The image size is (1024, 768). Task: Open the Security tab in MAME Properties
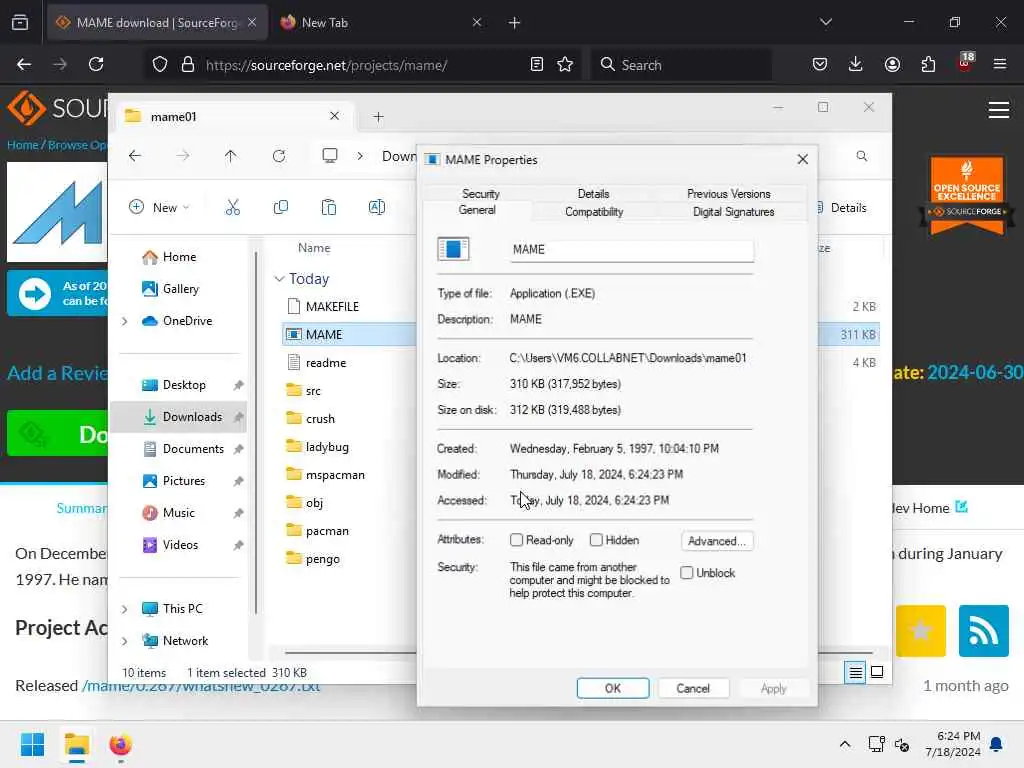tap(481, 194)
